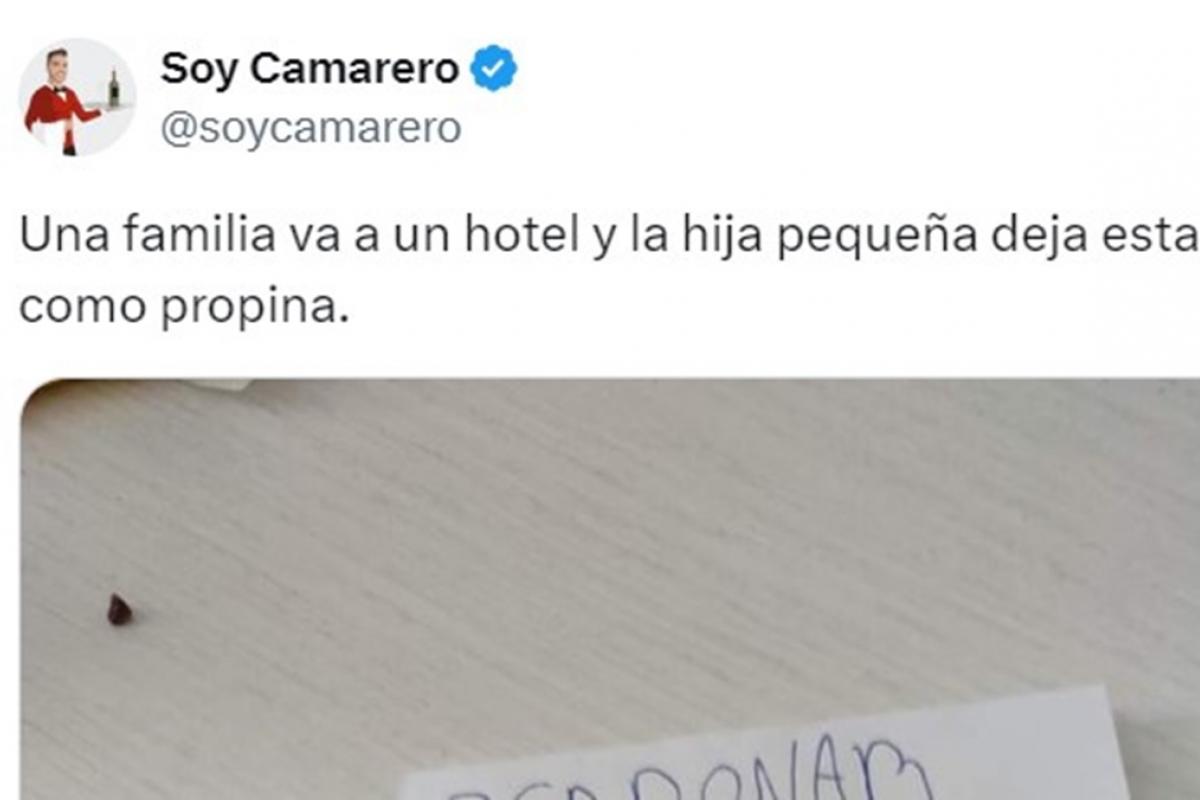Screen dimensions: 1200x800
Task: Click the waiter's red jacket in avatar
Action: (59, 108)
